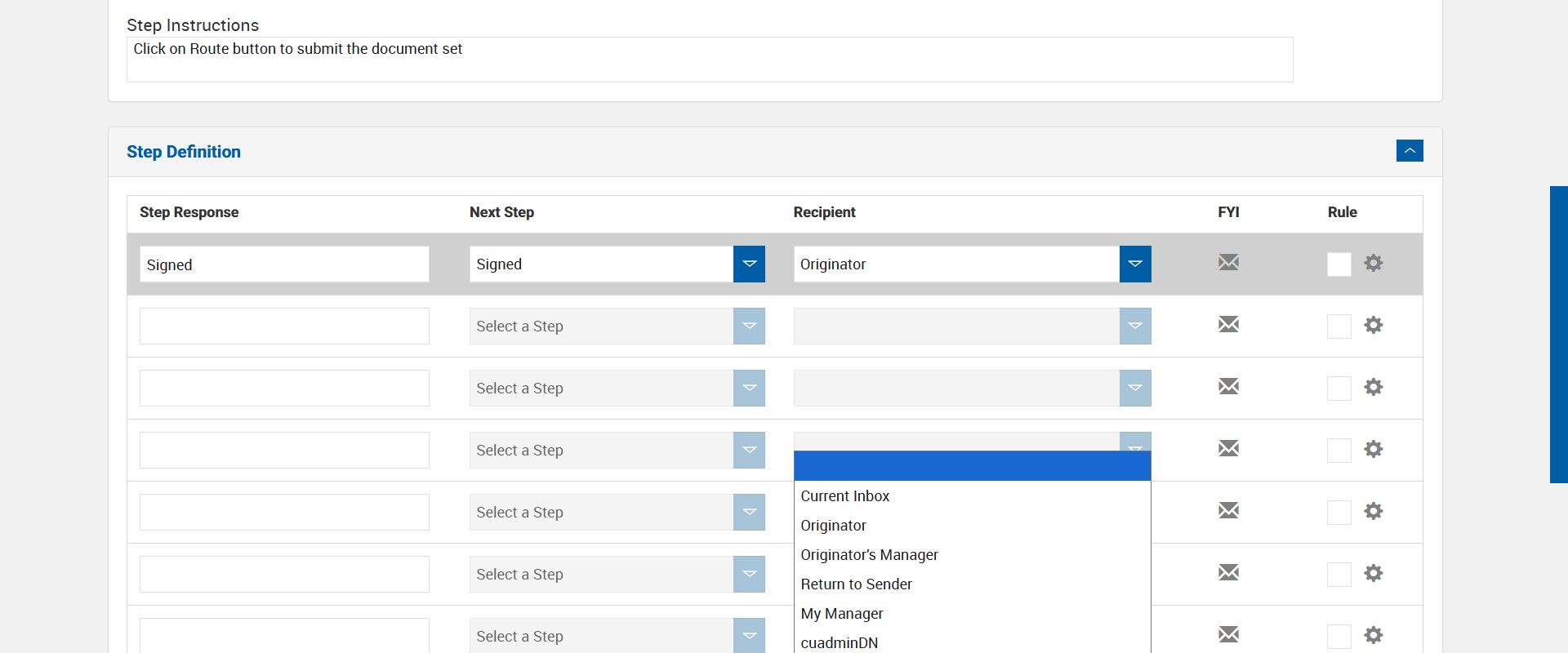Open rule settings gear in fifth row
1568x653 pixels.
pyautogui.click(x=1374, y=511)
